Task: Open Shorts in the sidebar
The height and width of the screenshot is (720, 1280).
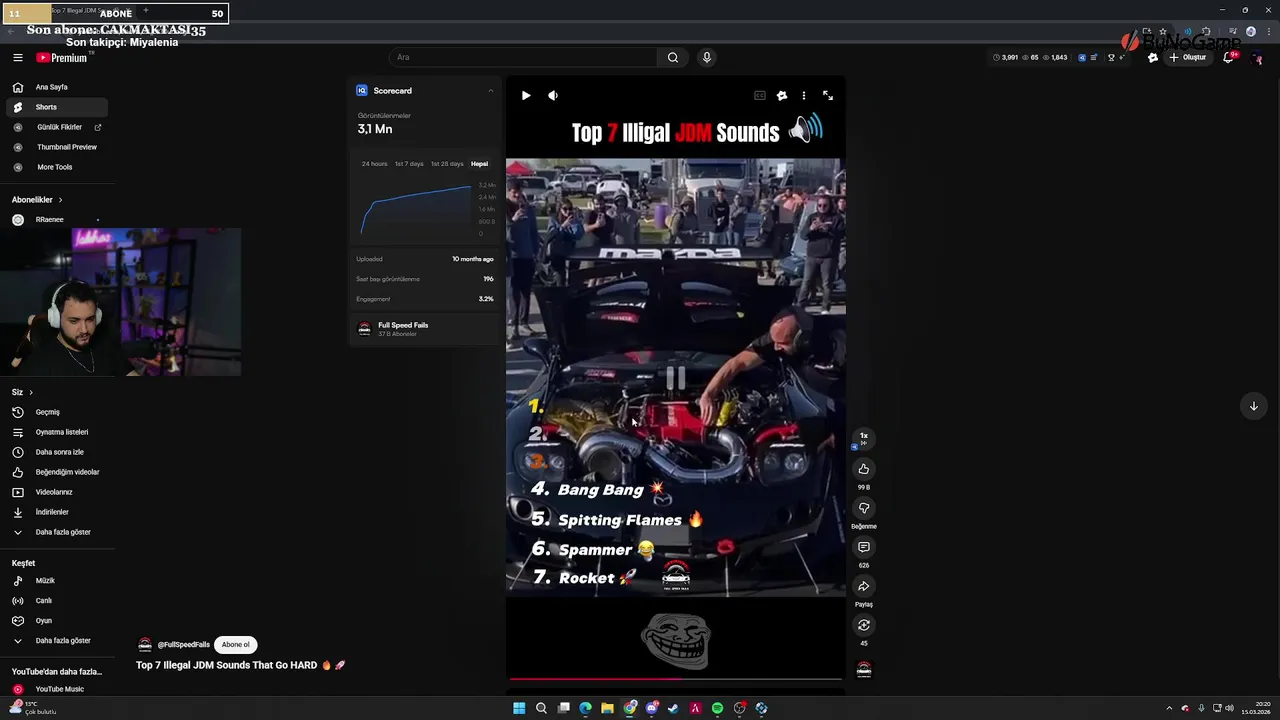Action: [x=55, y=107]
